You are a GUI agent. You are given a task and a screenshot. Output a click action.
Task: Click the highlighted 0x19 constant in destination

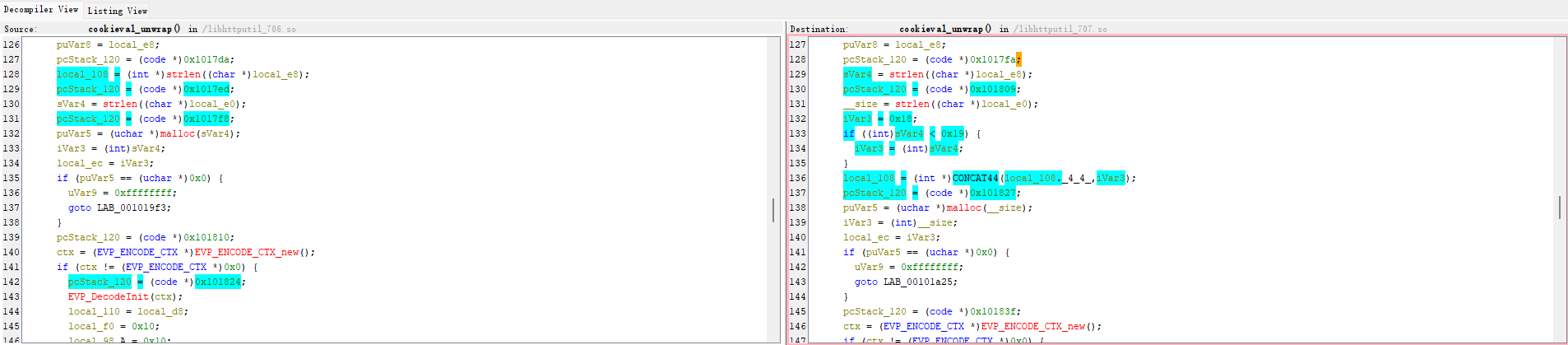pos(952,133)
